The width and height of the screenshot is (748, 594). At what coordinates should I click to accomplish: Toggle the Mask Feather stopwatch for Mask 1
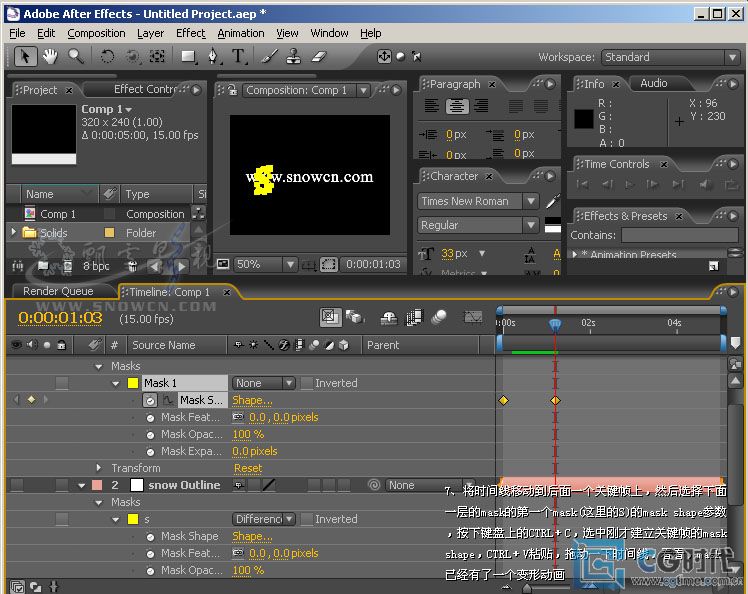click(150, 418)
